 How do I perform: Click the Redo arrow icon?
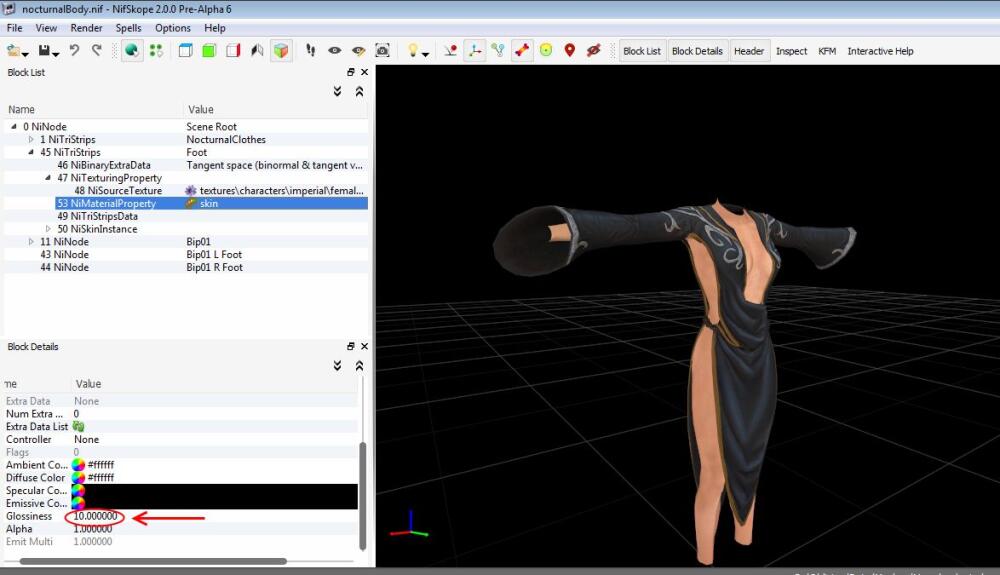click(97, 50)
